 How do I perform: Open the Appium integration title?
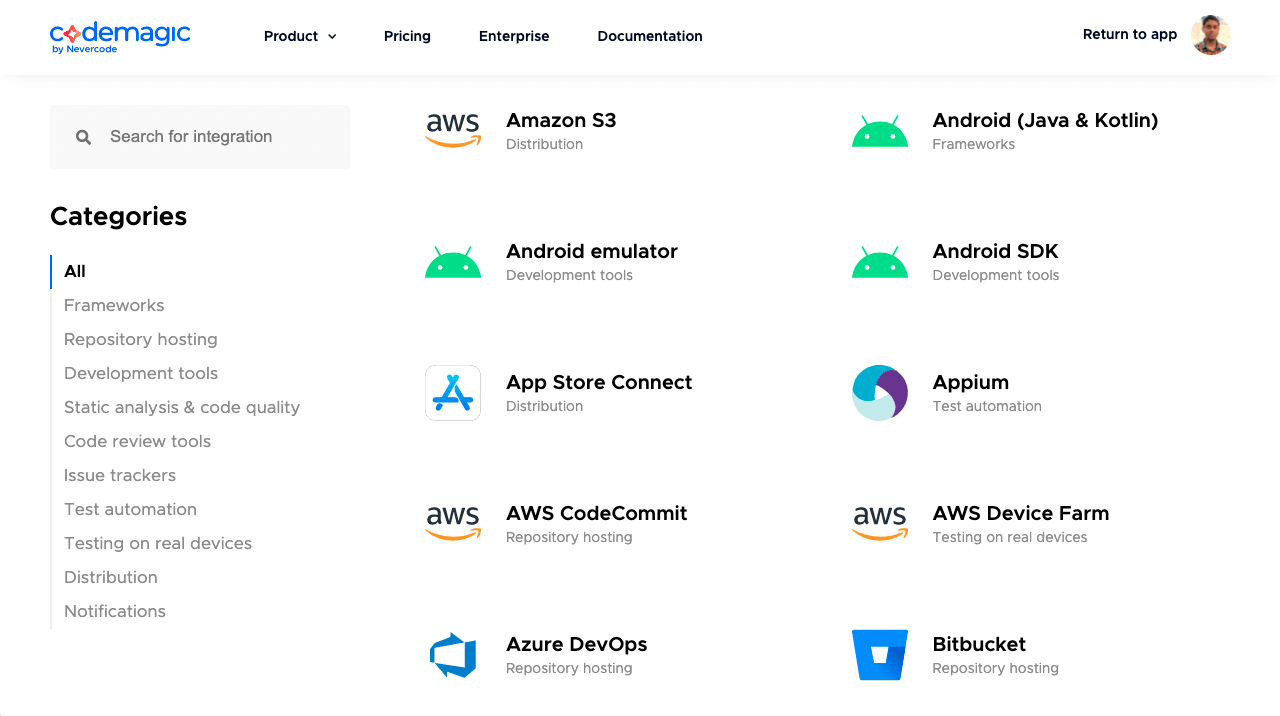[971, 382]
